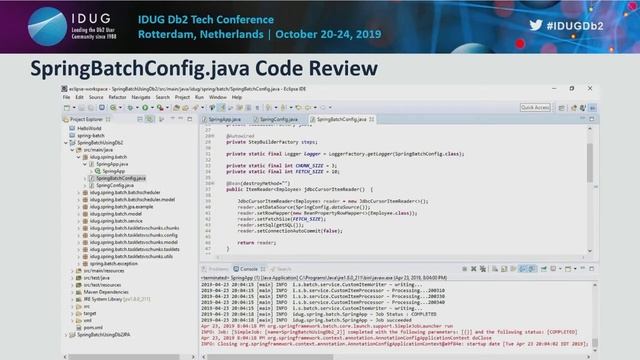The width and height of the screenshot is (640, 360).
Task: Open the Project menu
Action: tap(182, 97)
